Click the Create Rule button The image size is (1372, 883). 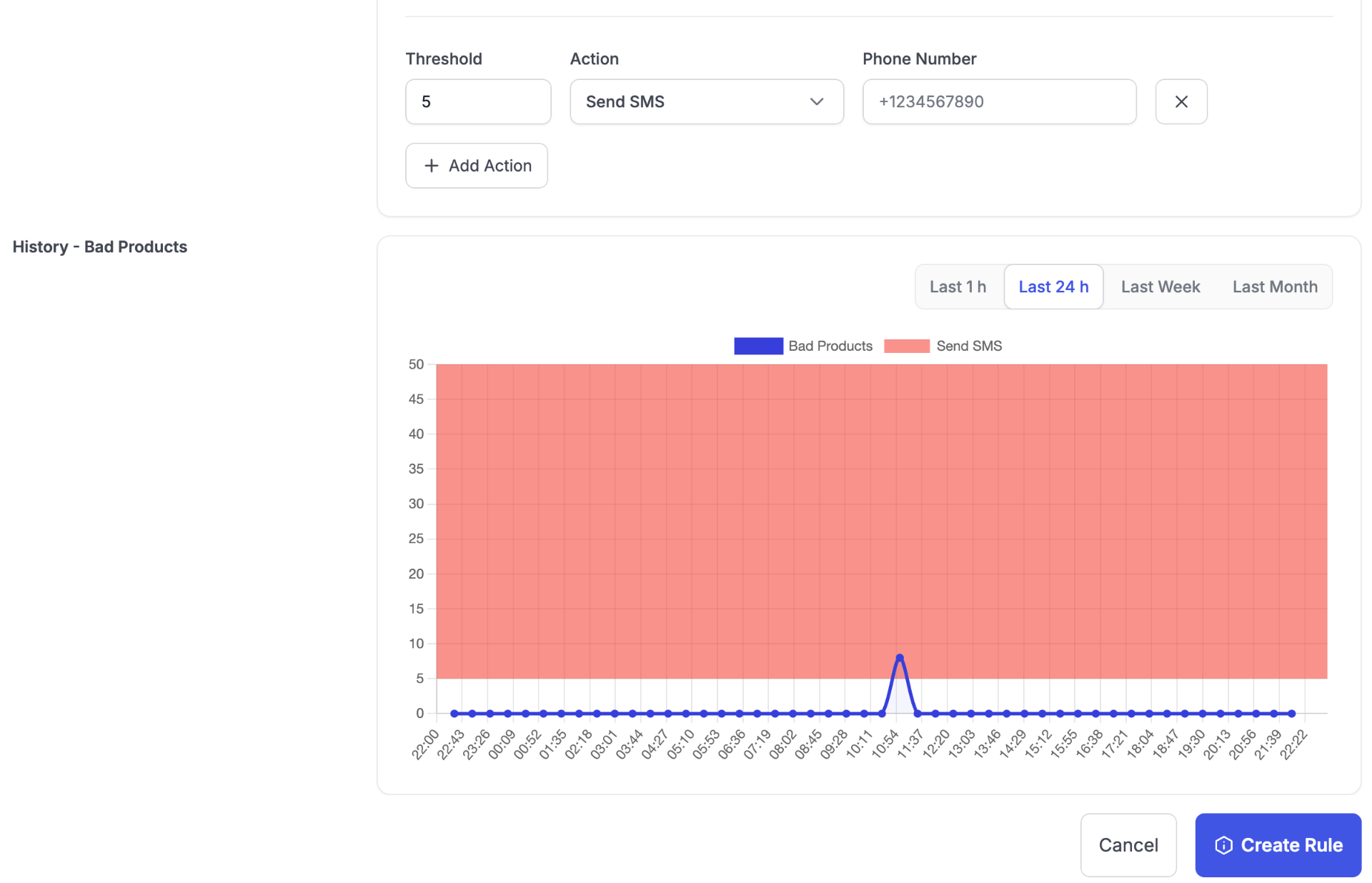tap(1278, 845)
